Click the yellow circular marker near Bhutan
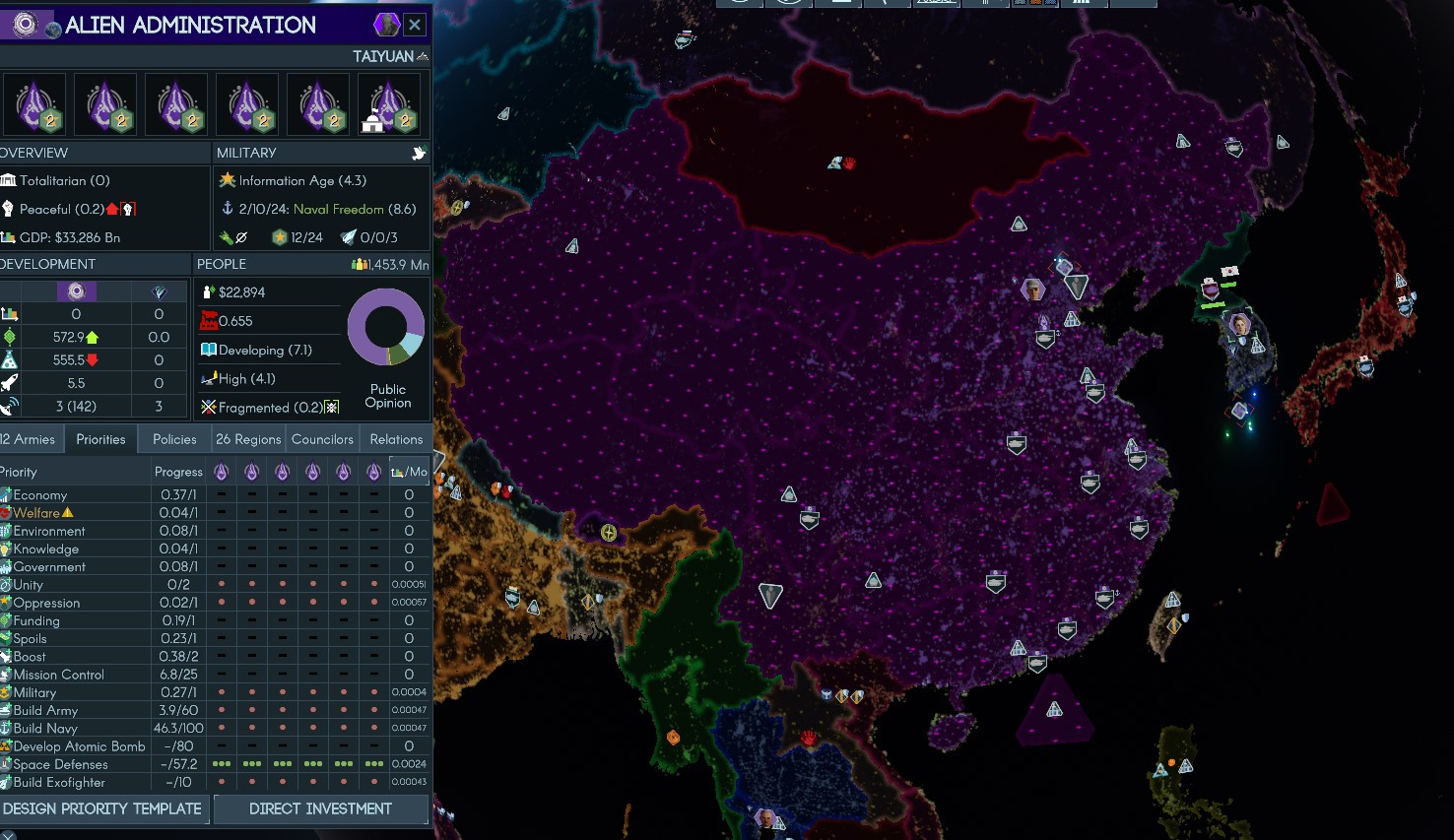 pyautogui.click(x=609, y=533)
